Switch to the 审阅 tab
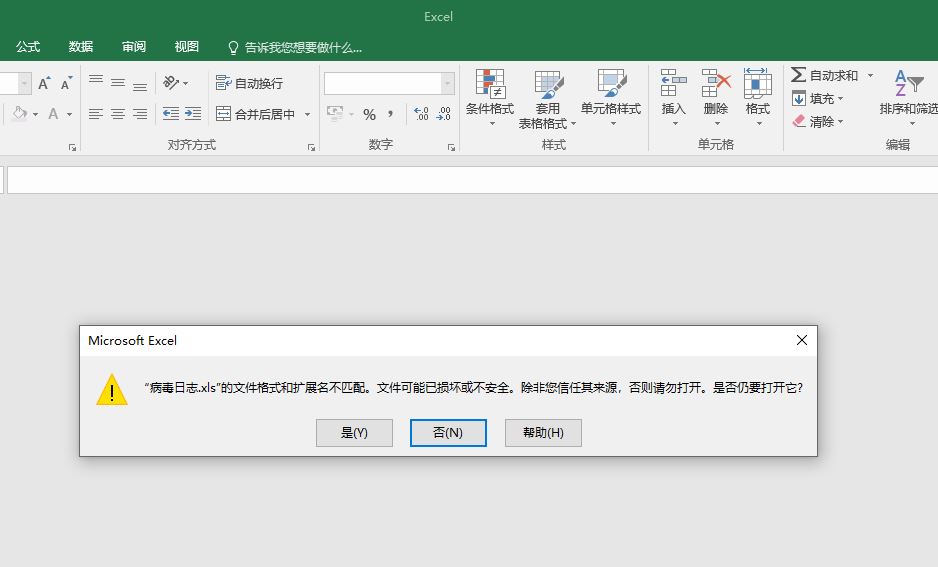The image size is (938, 567). [x=134, y=47]
